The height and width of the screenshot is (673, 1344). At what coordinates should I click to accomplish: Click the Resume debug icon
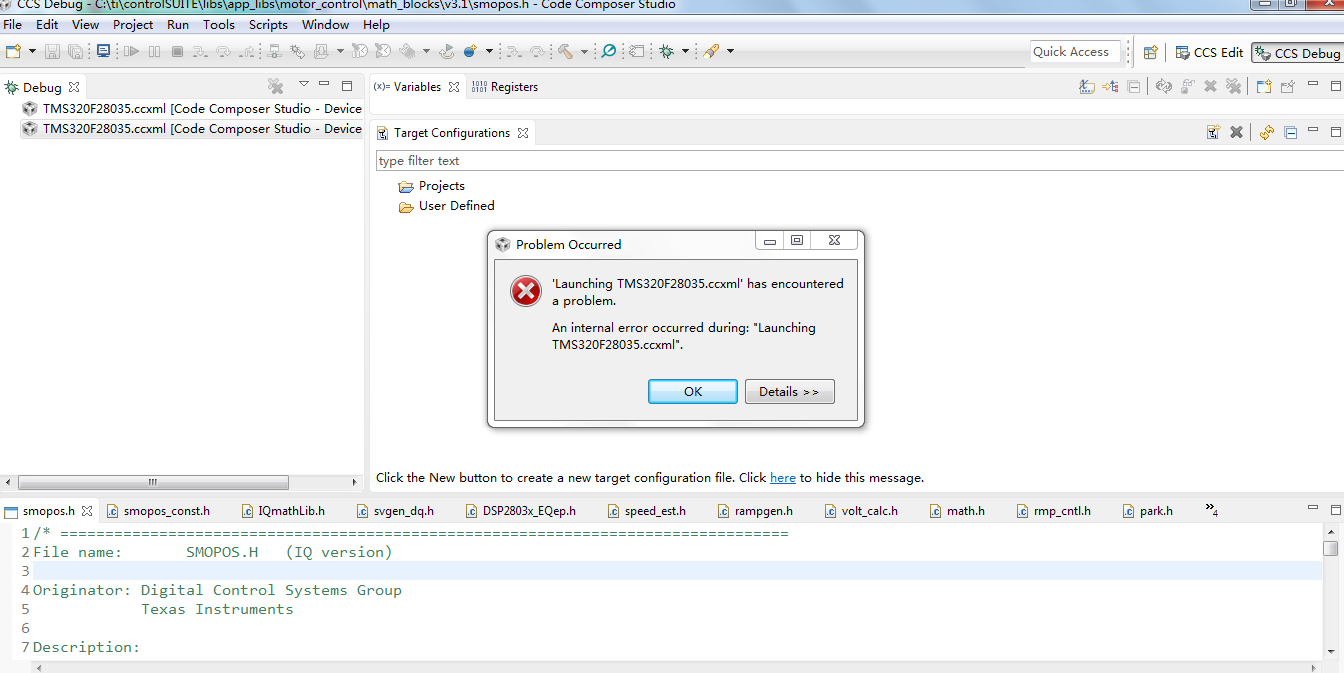pos(131,51)
